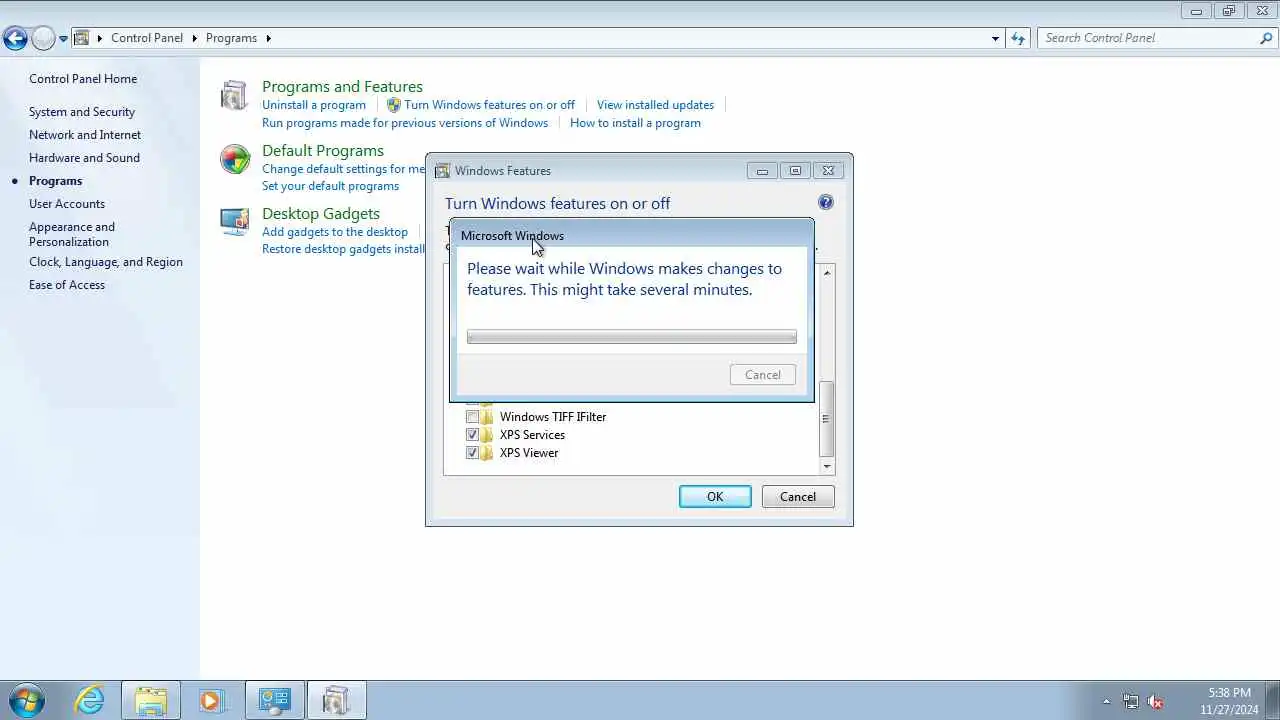Click the muted volume tray icon
1280x720 pixels.
(1156, 701)
